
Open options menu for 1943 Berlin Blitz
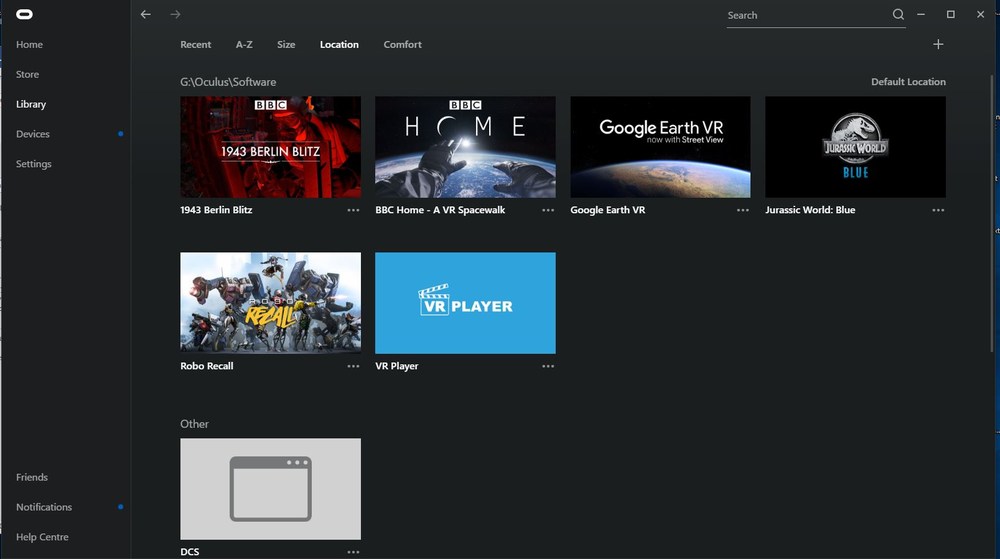point(353,210)
